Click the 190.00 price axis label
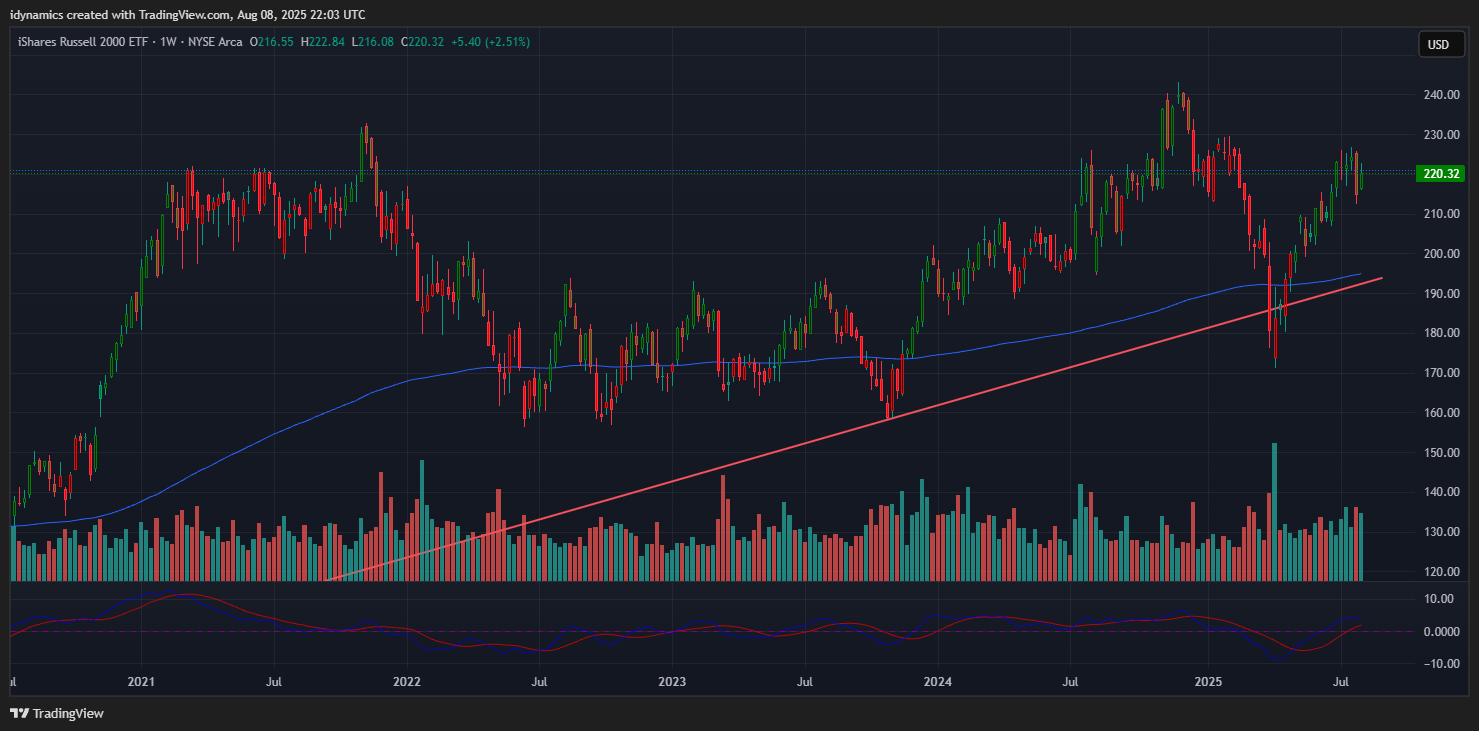The width and height of the screenshot is (1479, 731). 1441,294
